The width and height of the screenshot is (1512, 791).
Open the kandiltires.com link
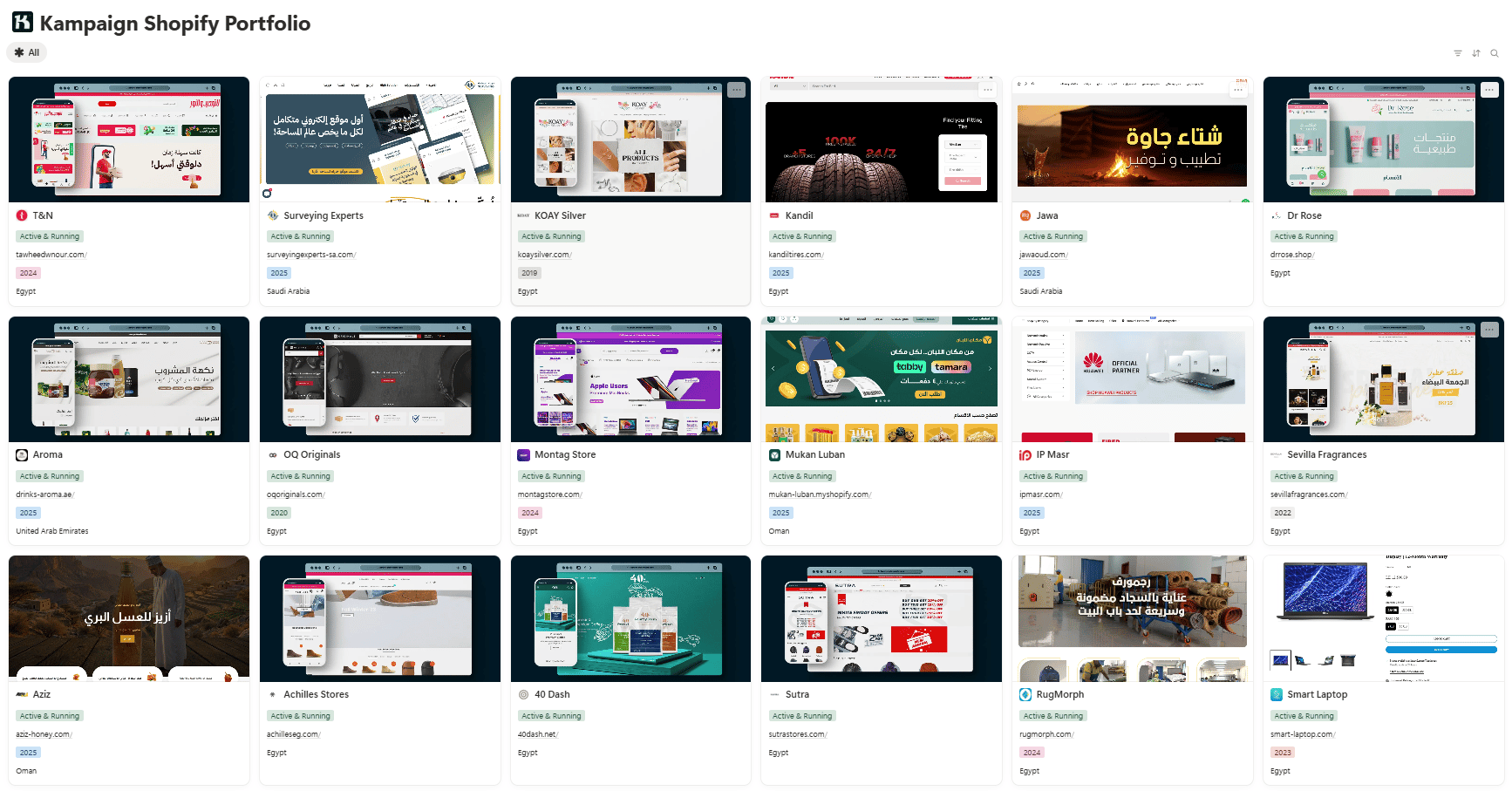click(795, 255)
